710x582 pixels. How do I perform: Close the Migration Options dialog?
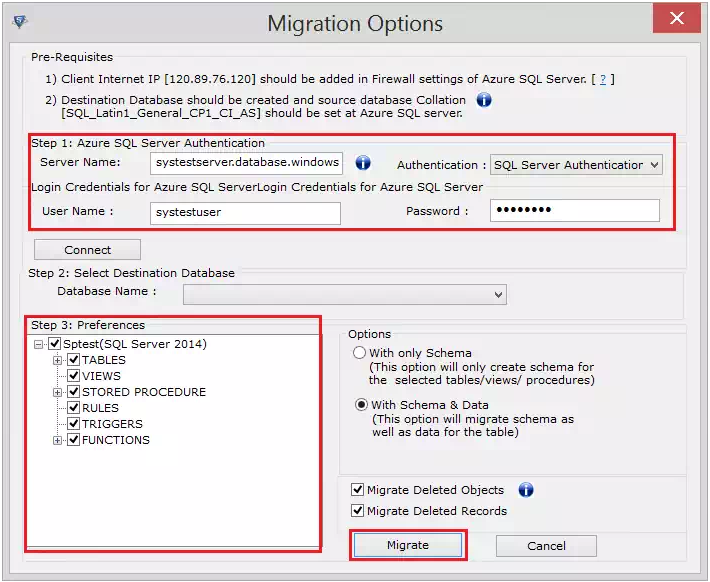point(677,18)
